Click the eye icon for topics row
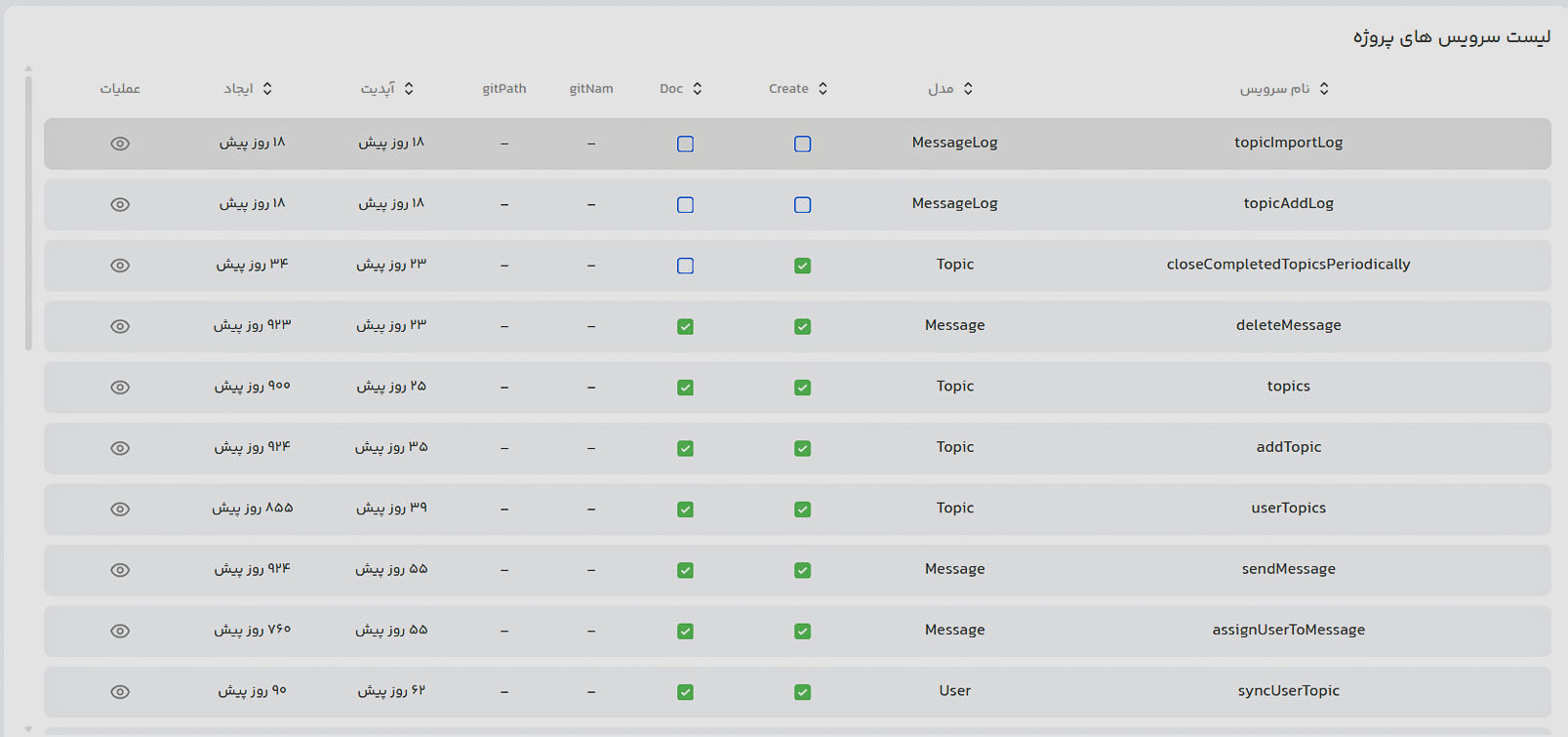1568x737 pixels. point(120,388)
